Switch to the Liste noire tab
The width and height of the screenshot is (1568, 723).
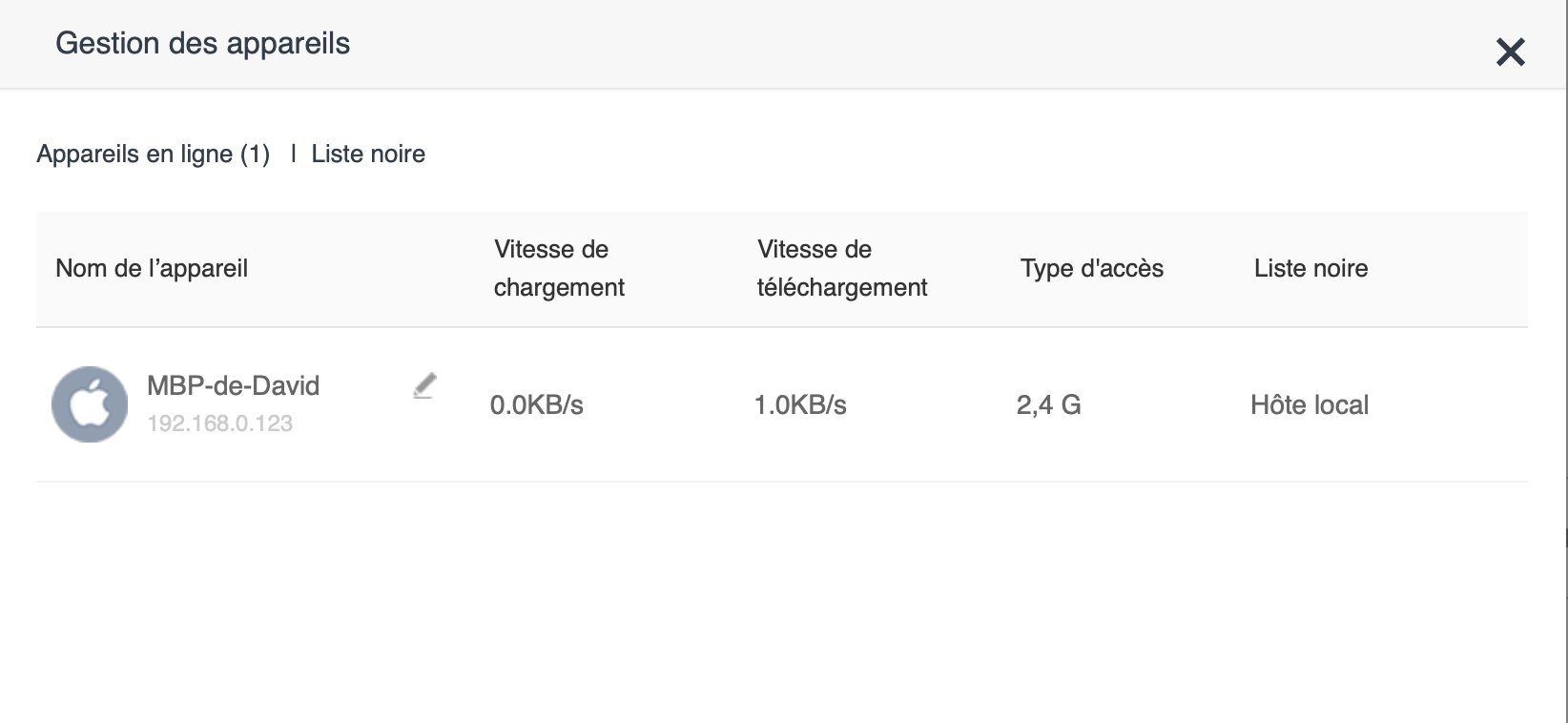click(368, 155)
